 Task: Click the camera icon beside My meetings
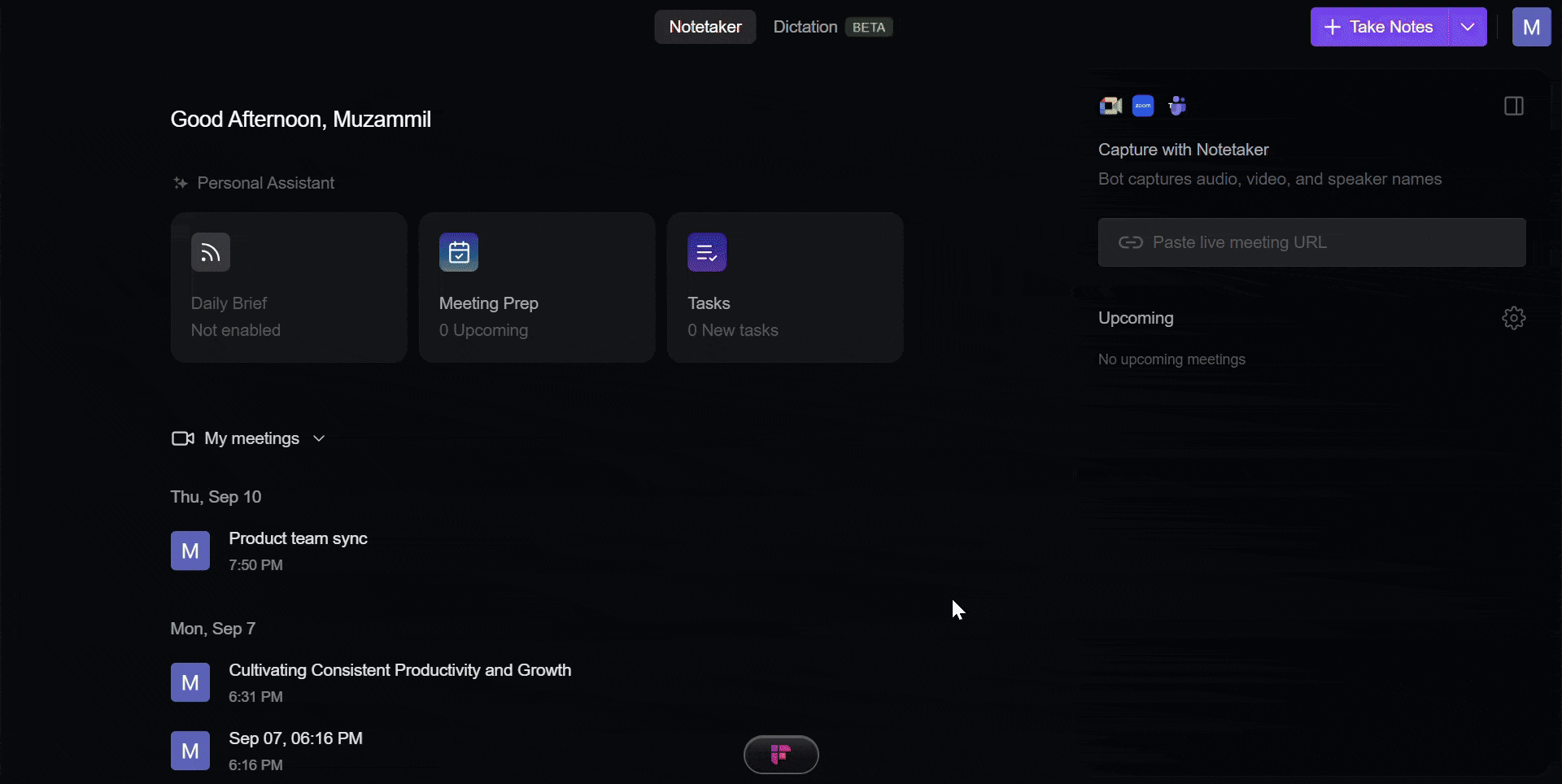[x=183, y=438]
